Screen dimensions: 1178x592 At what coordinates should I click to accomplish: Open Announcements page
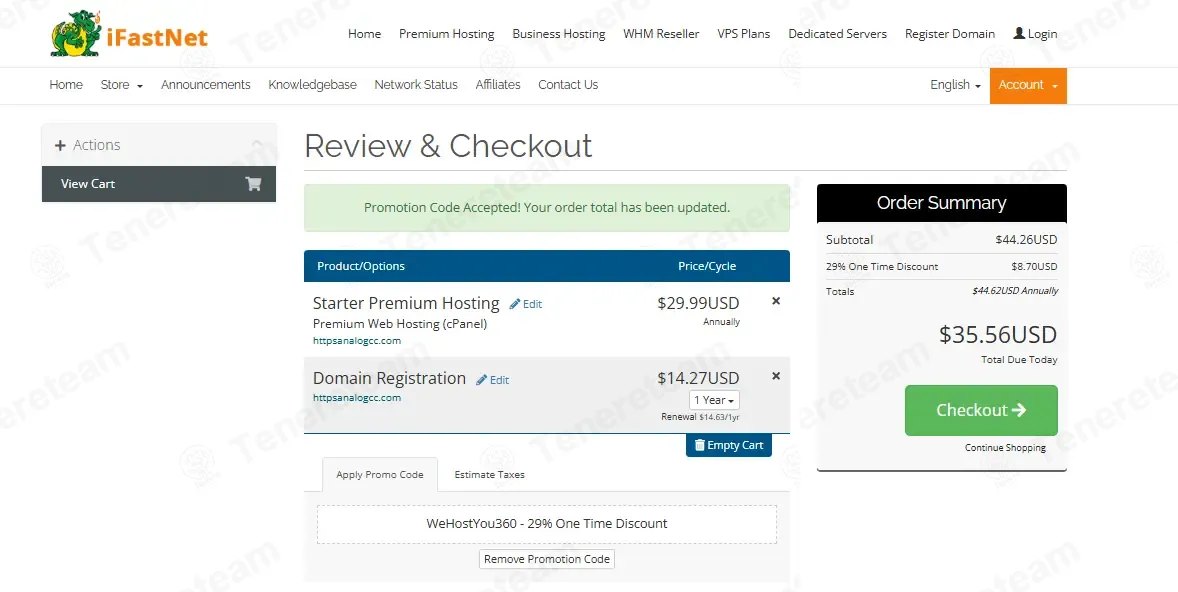click(206, 85)
